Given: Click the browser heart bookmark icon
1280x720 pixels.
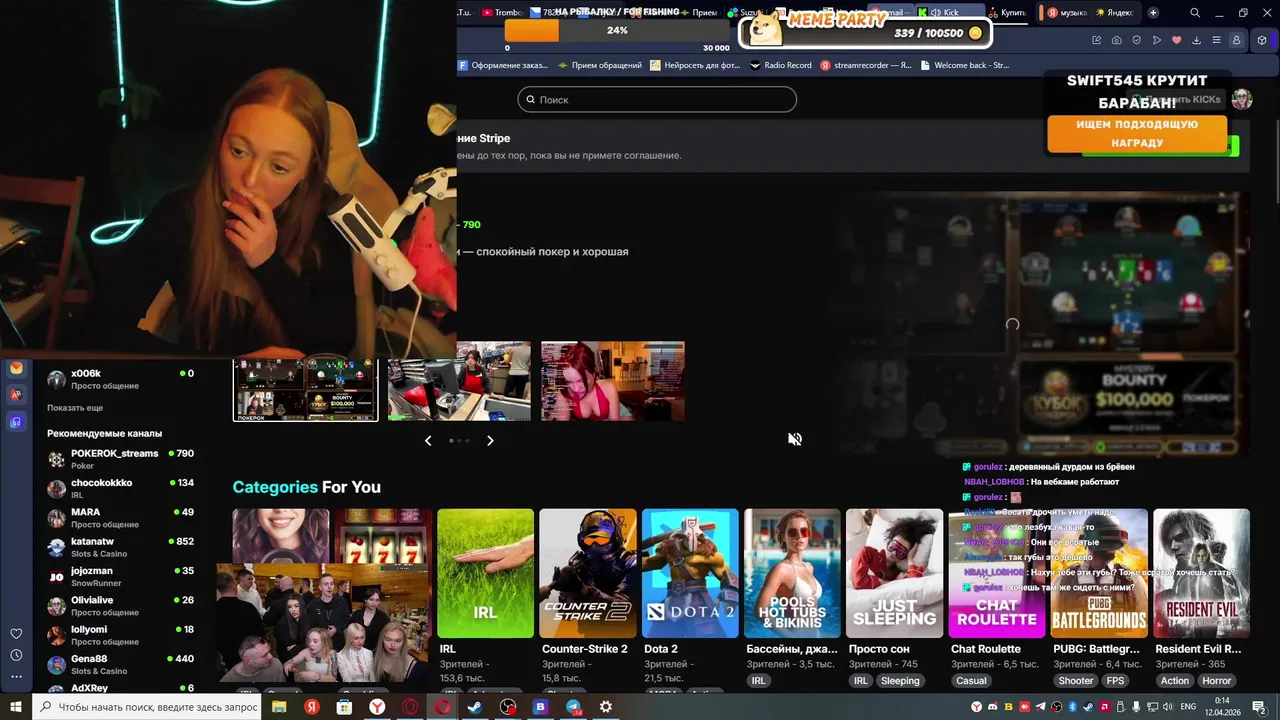Looking at the screenshot, I should [1176, 40].
